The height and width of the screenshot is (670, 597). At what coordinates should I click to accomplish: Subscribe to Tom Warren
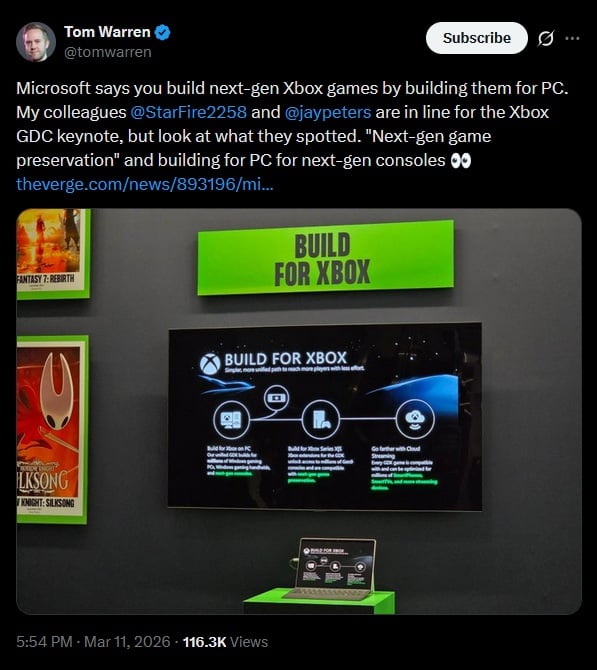[476, 38]
